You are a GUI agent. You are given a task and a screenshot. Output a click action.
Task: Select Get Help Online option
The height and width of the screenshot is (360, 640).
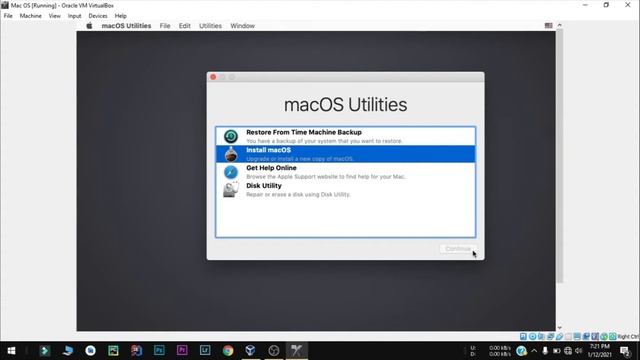click(345, 172)
